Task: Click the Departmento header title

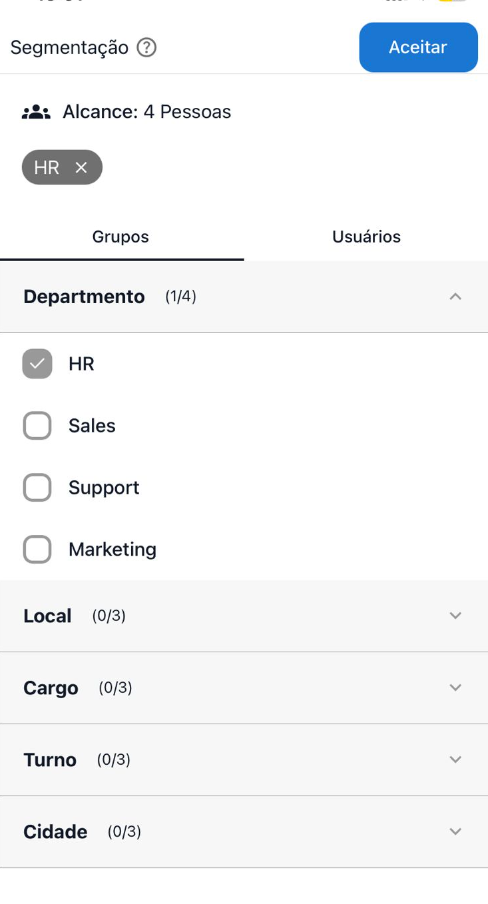Action: click(x=84, y=296)
